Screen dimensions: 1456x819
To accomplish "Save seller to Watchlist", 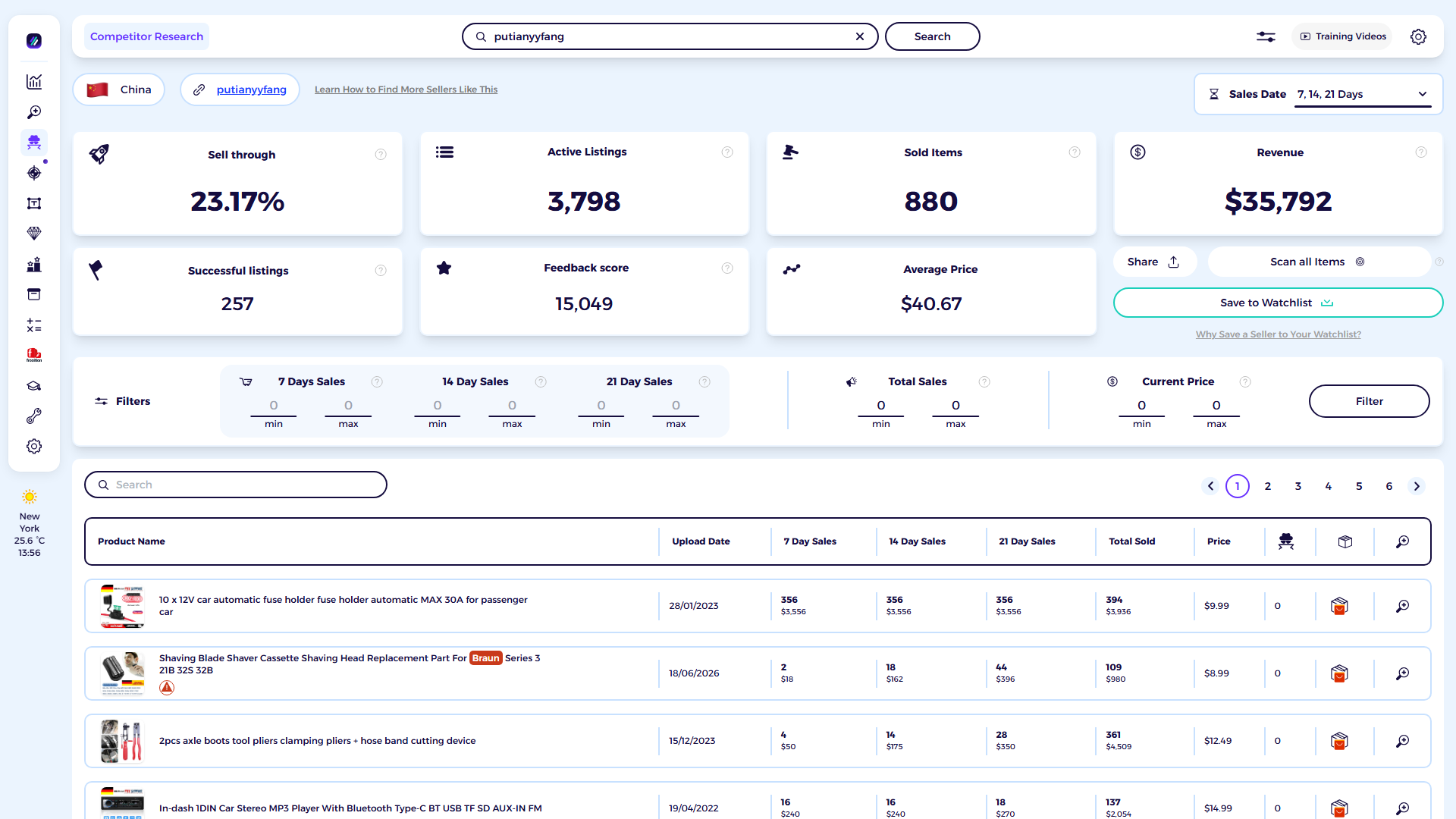I will coord(1278,303).
